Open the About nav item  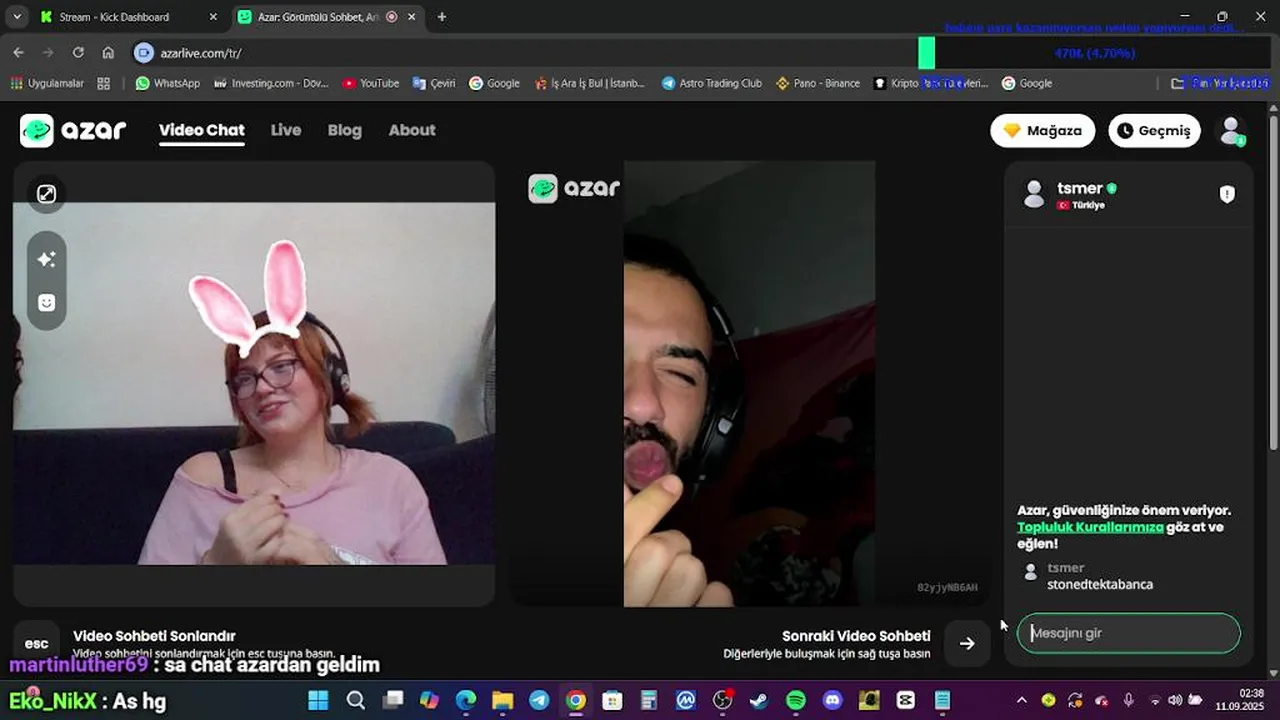tap(412, 130)
